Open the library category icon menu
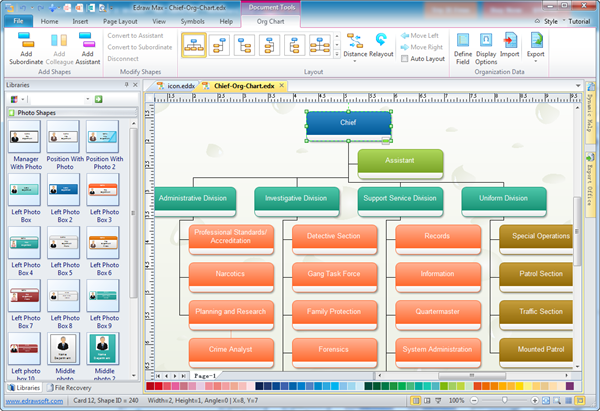The image size is (600, 411). click(x=17, y=99)
